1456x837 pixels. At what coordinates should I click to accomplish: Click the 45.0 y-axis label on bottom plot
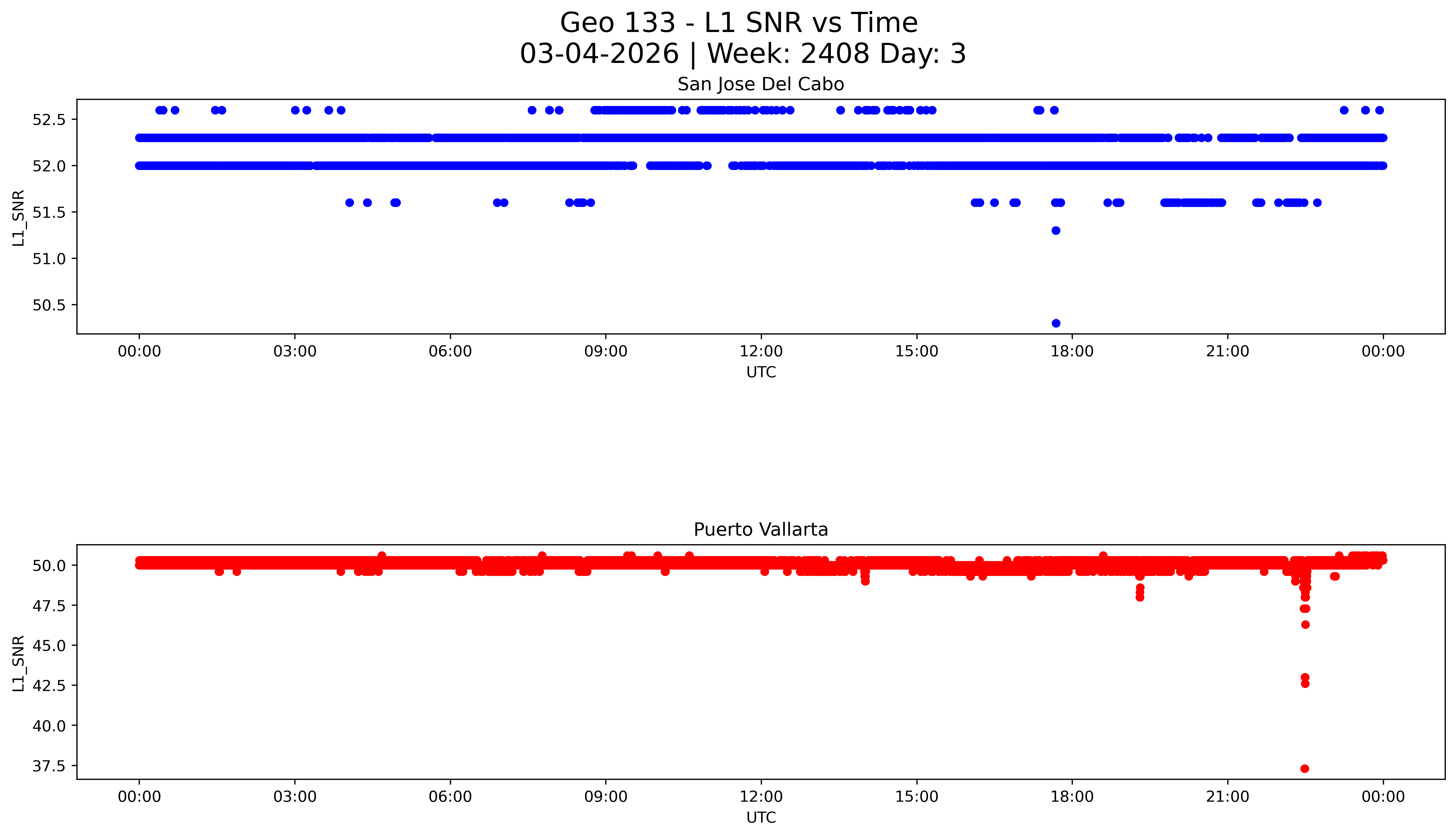click(x=49, y=645)
